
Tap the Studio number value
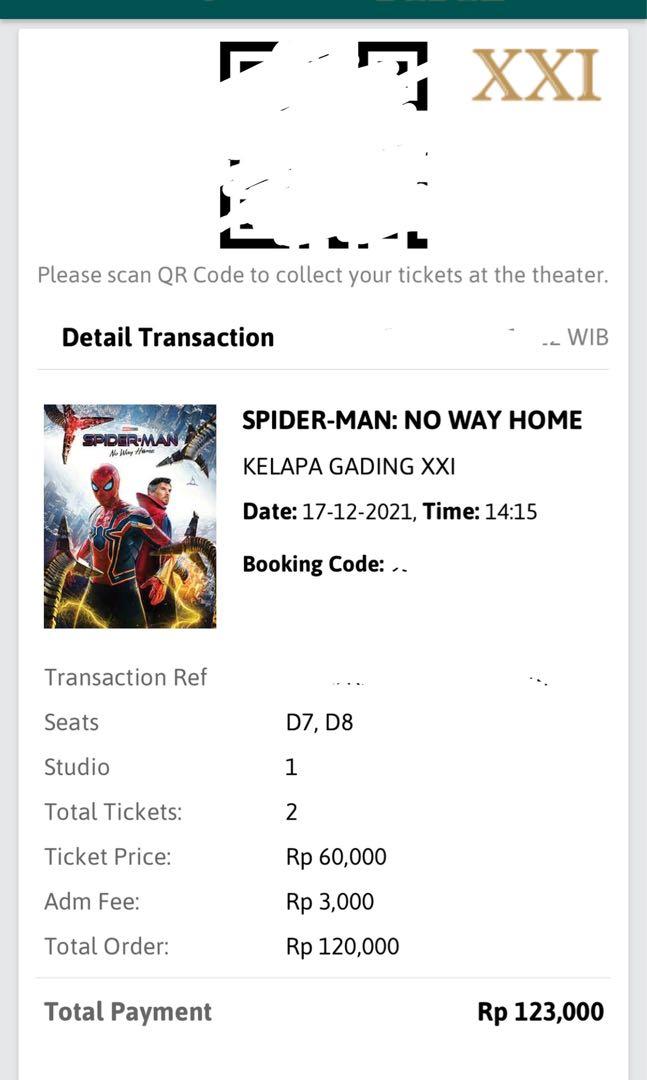tap(291, 767)
